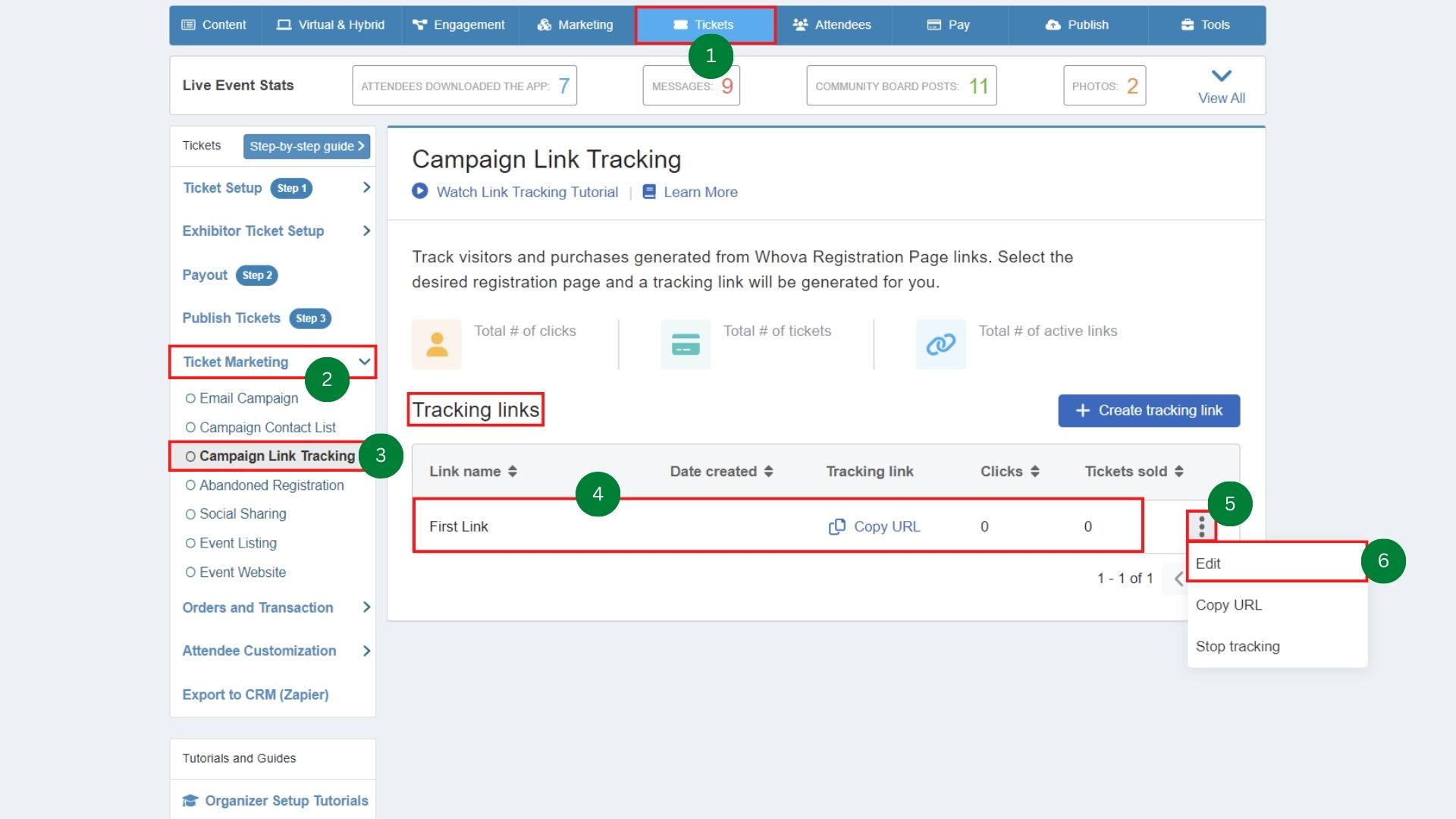Click the Publish cloud icon

pos(1054,24)
